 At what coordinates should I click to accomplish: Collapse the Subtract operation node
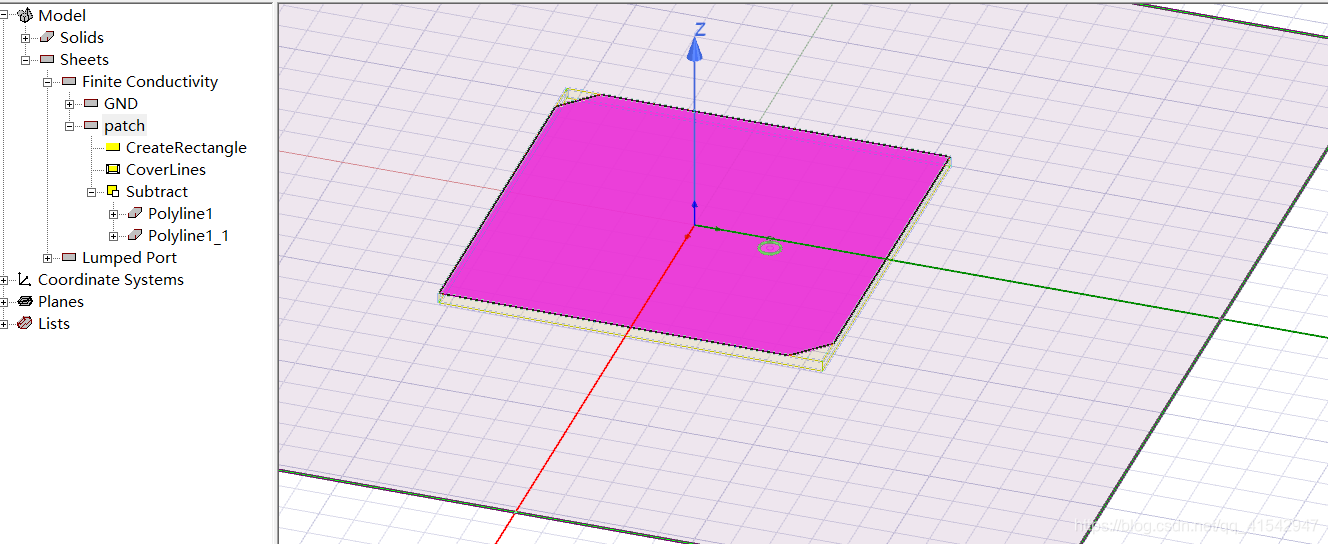[x=91, y=191]
